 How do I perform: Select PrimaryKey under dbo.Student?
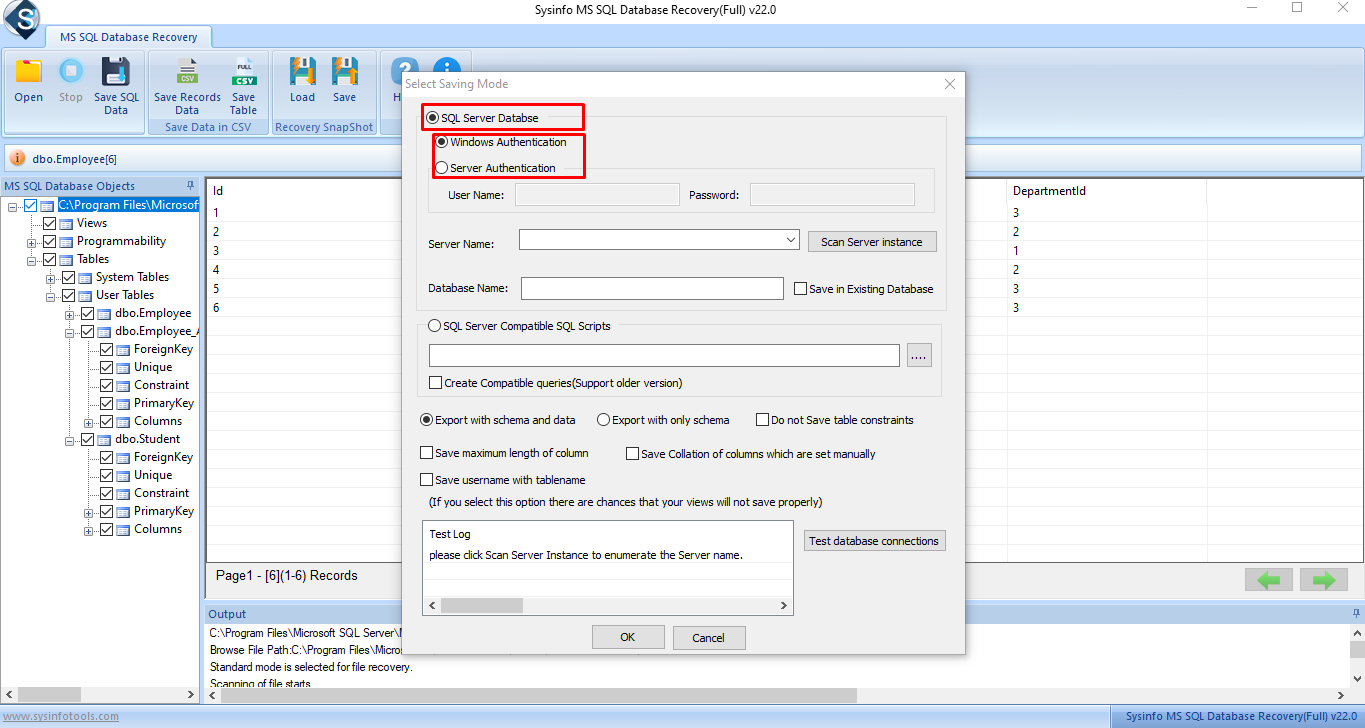[x=164, y=512]
